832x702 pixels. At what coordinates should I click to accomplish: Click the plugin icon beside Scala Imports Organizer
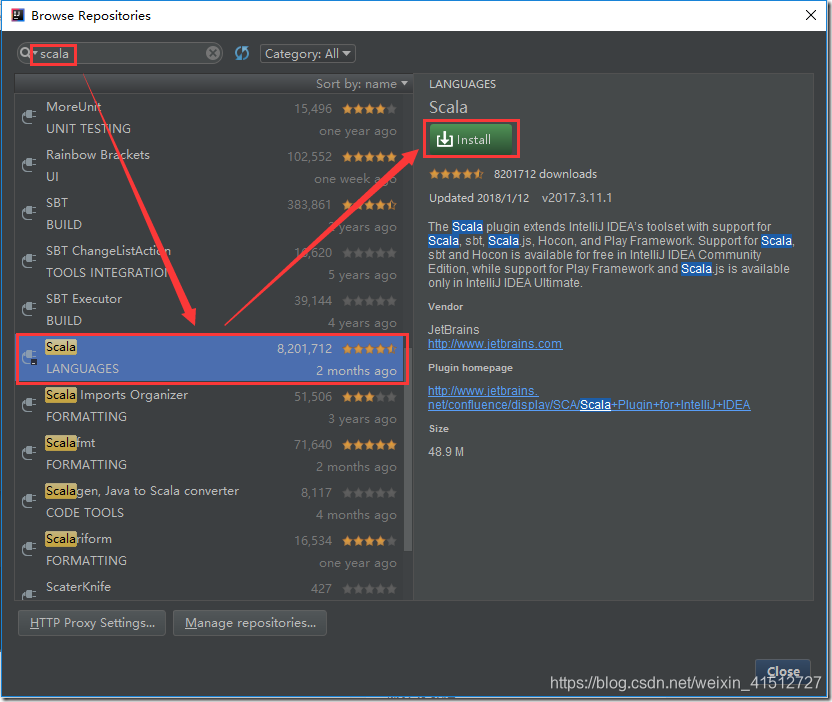click(29, 404)
